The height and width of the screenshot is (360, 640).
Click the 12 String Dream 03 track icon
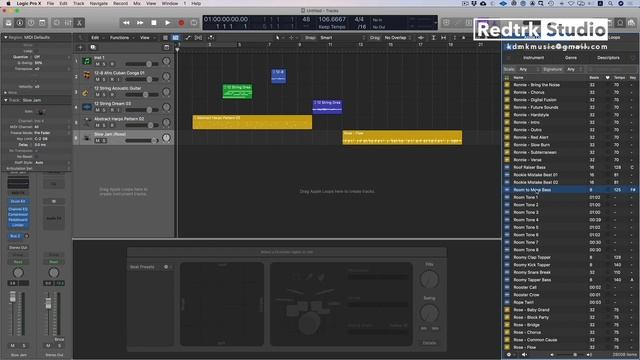click(x=87, y=107)
